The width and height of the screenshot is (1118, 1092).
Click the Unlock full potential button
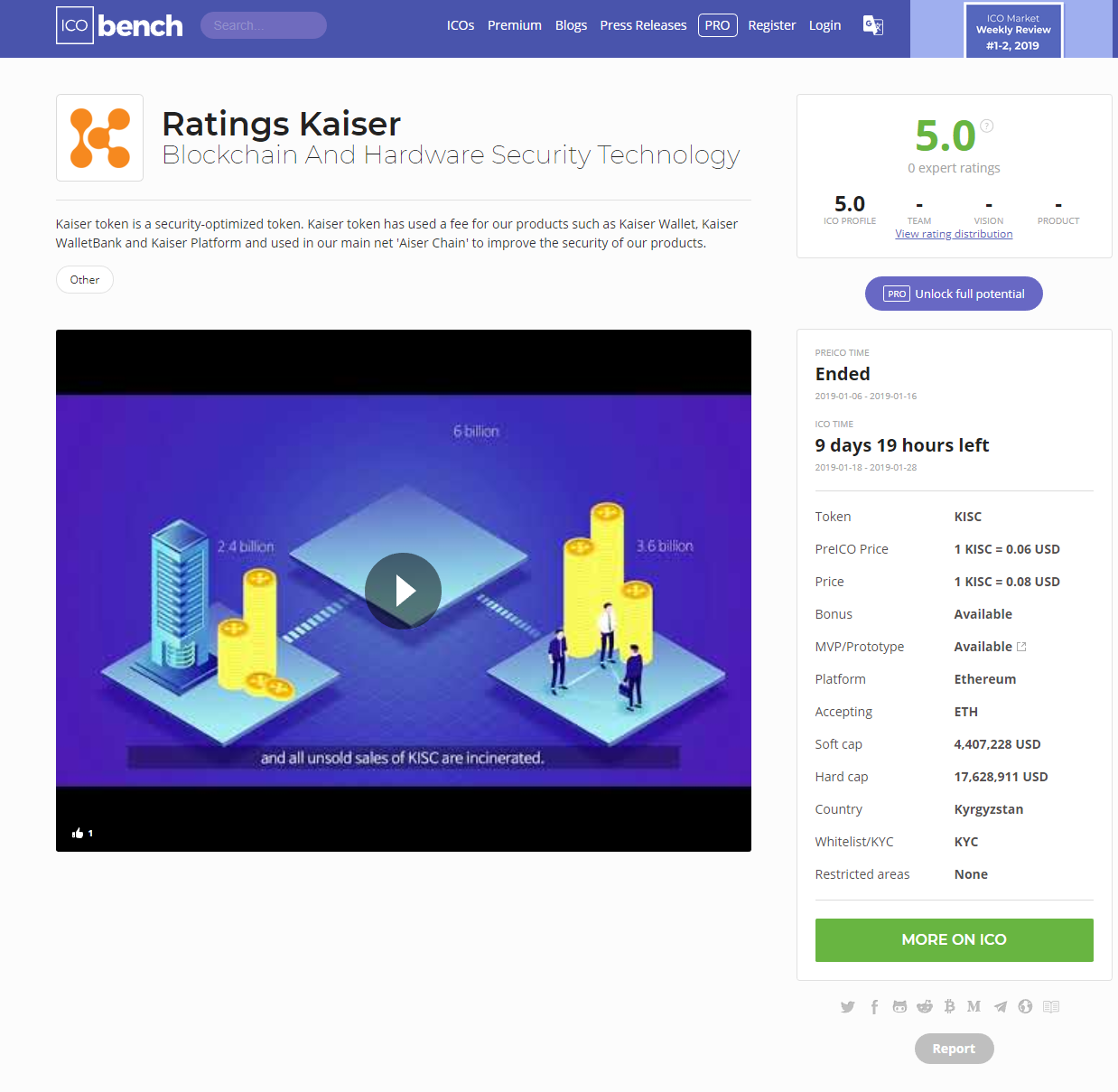[x=954, y=294]
